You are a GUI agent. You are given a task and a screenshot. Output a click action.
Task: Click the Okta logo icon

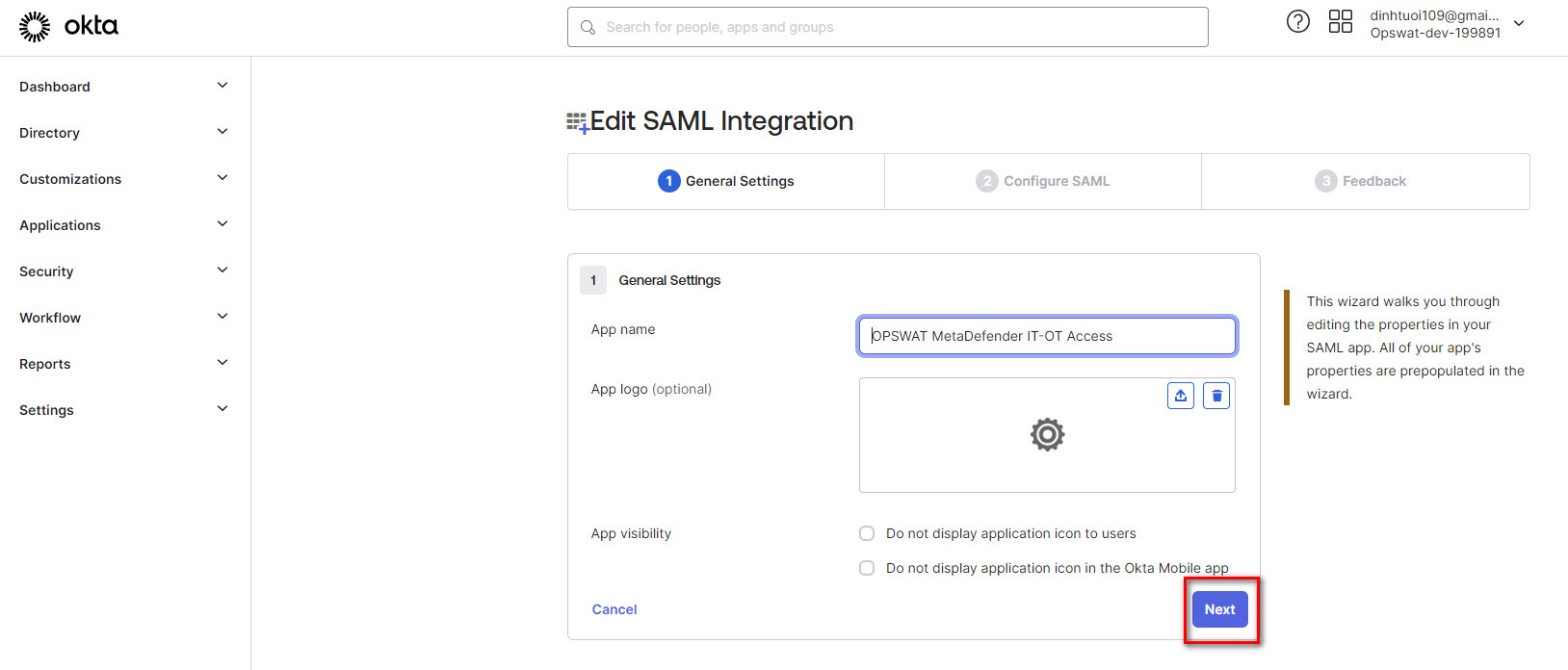click(x=35, y=27)
